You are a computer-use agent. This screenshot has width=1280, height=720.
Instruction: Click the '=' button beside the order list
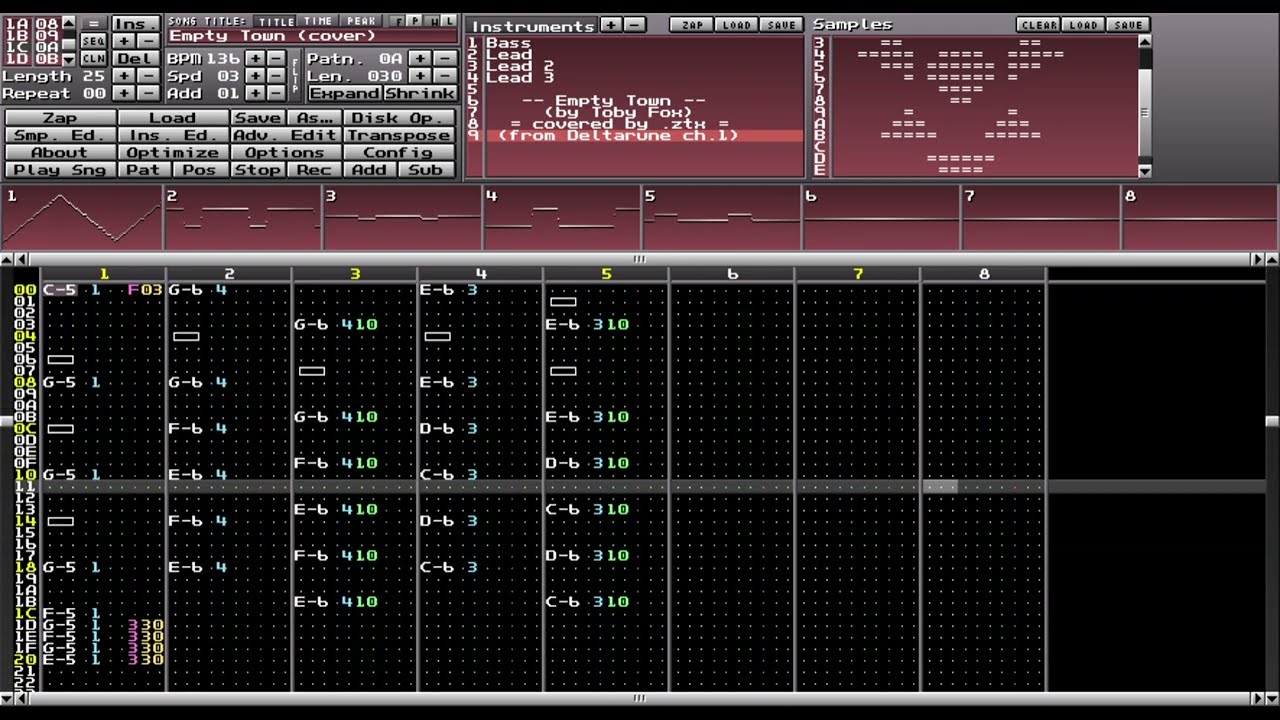93,23
